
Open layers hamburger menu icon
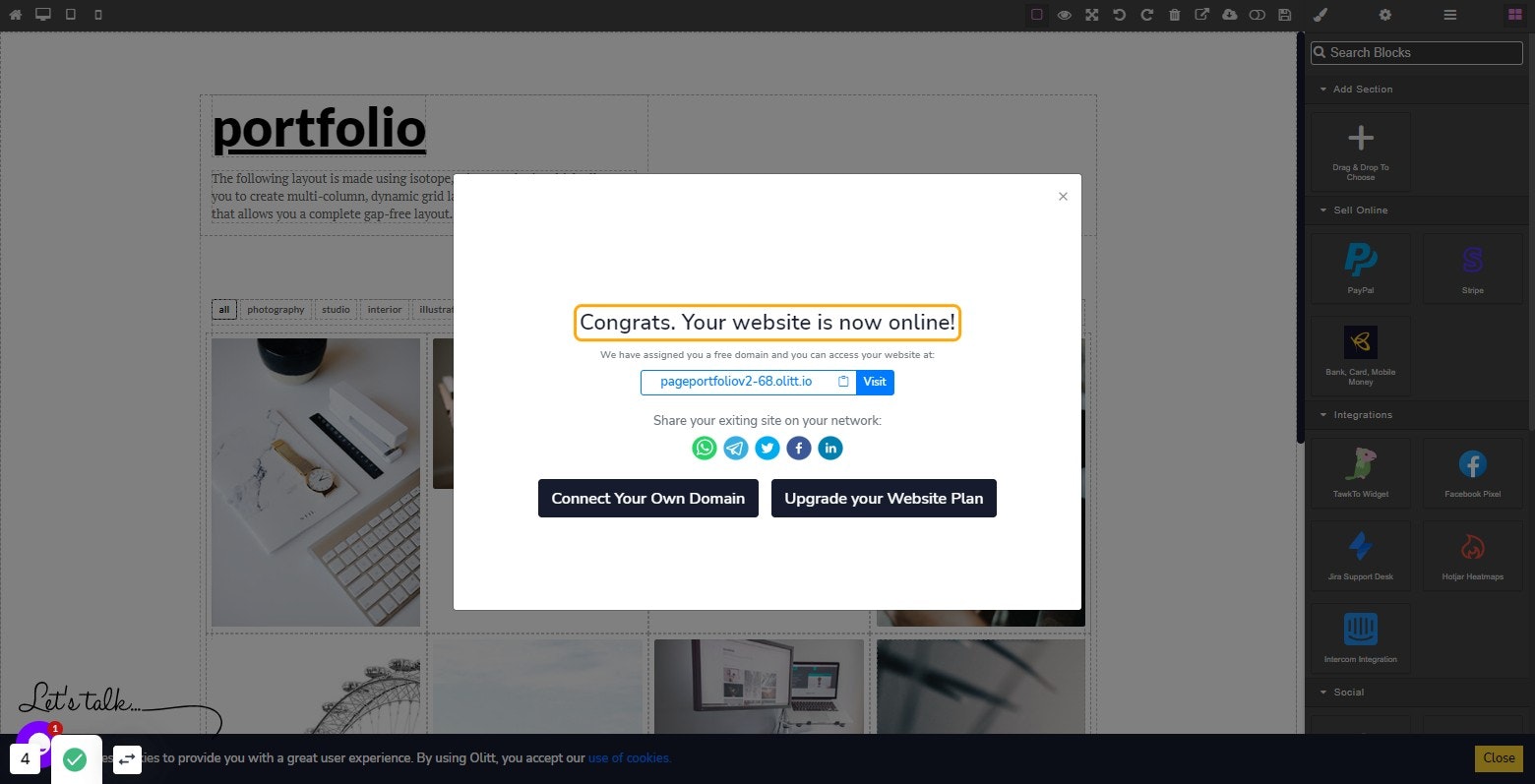(x=1450, y=15)
